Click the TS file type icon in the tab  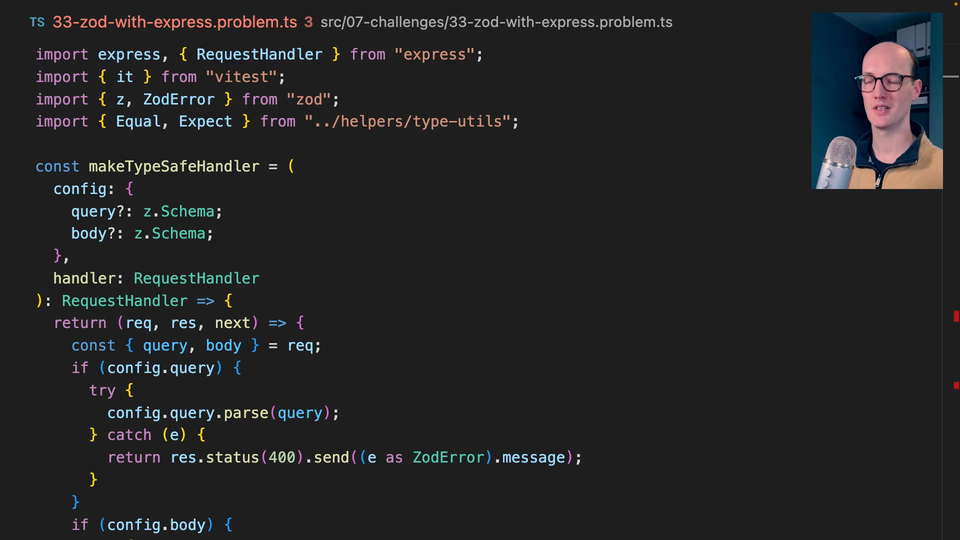[37, 22]
